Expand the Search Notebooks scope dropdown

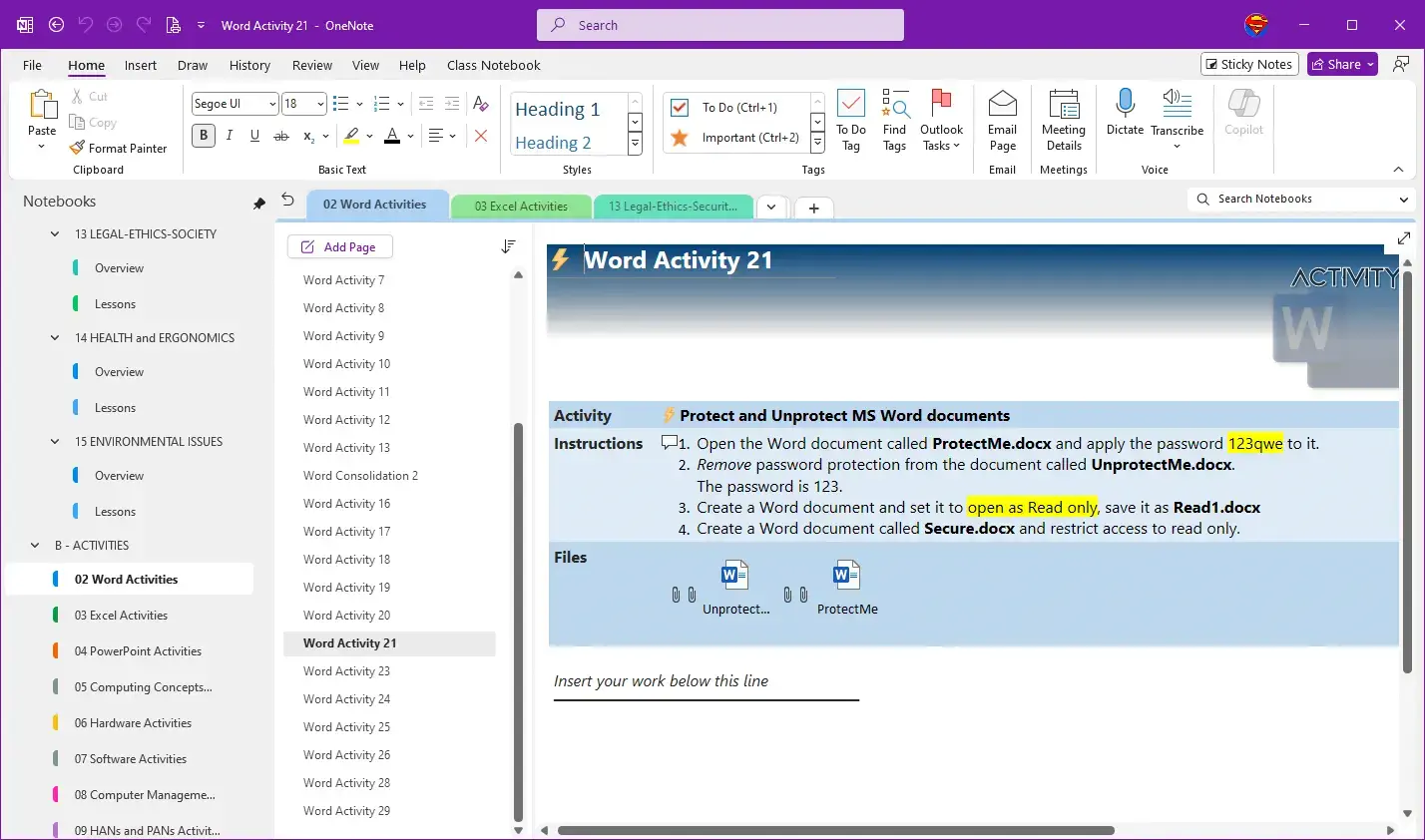tap(1403, 200)
